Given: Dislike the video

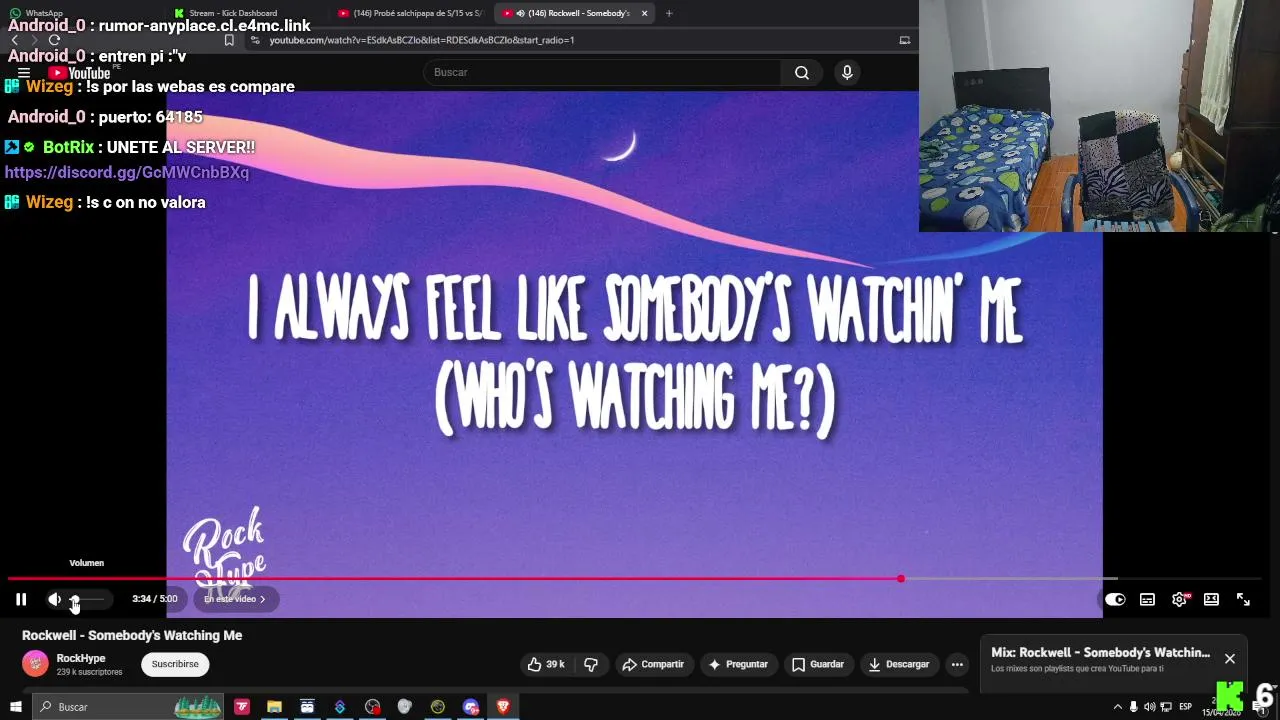Looking at the screenshot, I should pos(591,664).
